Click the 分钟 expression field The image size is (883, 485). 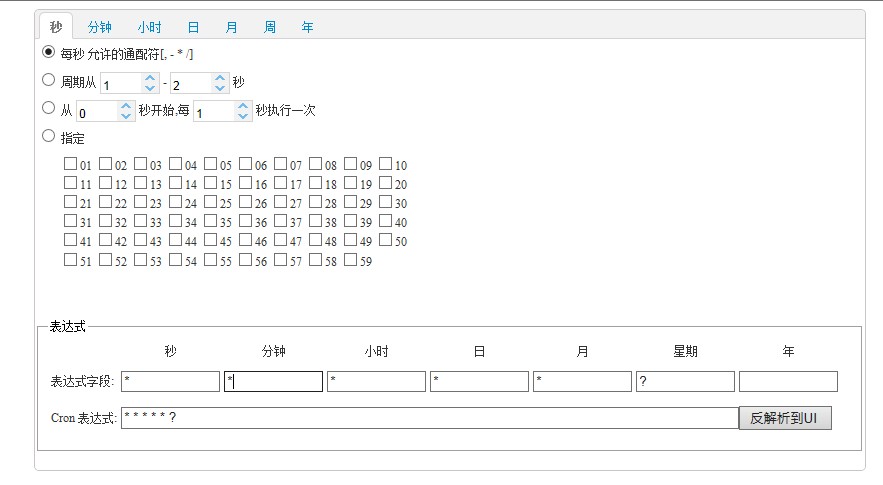pyautogui.click(x=274, y=381)
